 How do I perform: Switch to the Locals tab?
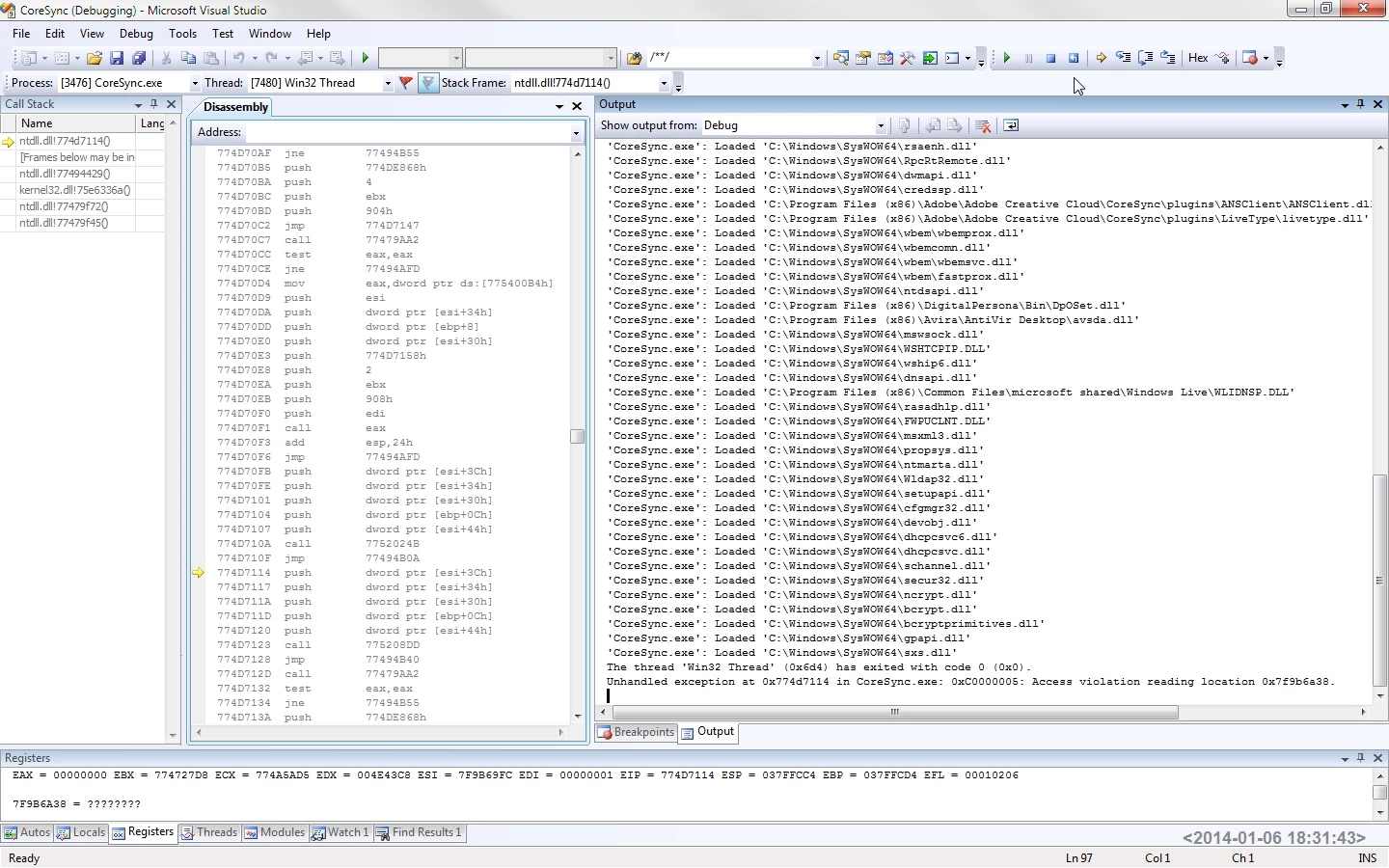pyautogui.click(x=81, y=832)
